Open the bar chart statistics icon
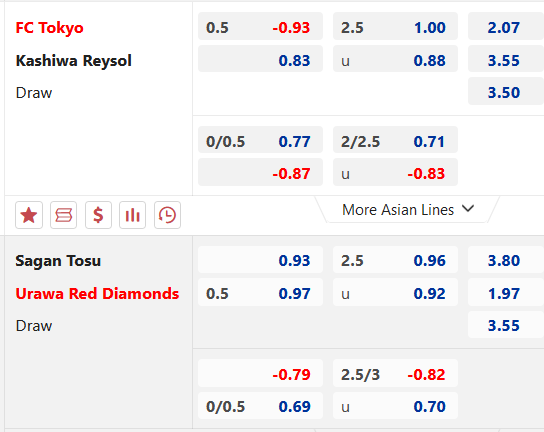 (x=132, y=215)
